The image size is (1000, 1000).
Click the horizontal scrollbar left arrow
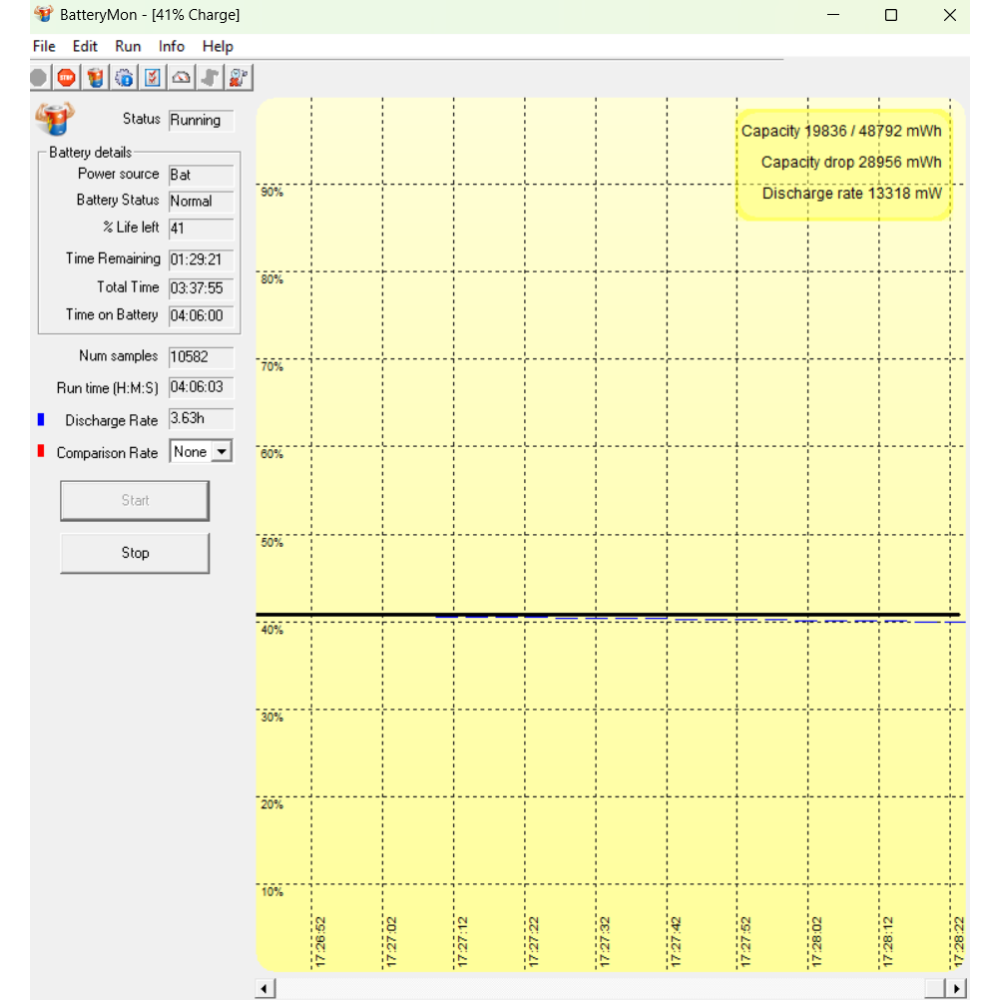[x=265, y=988]
